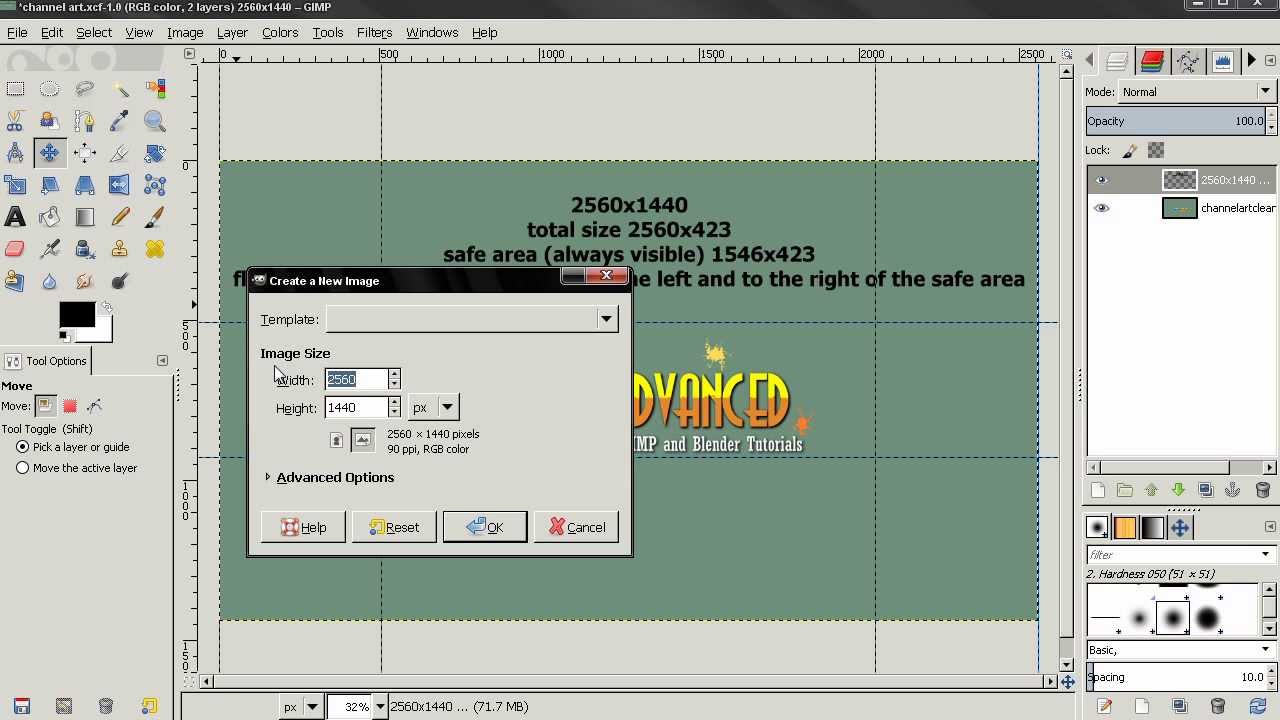Toggle lock alpha channel checker icon
This screenshot has height=720, width=1280.
pyautogui.click(x=1156, y=150)
